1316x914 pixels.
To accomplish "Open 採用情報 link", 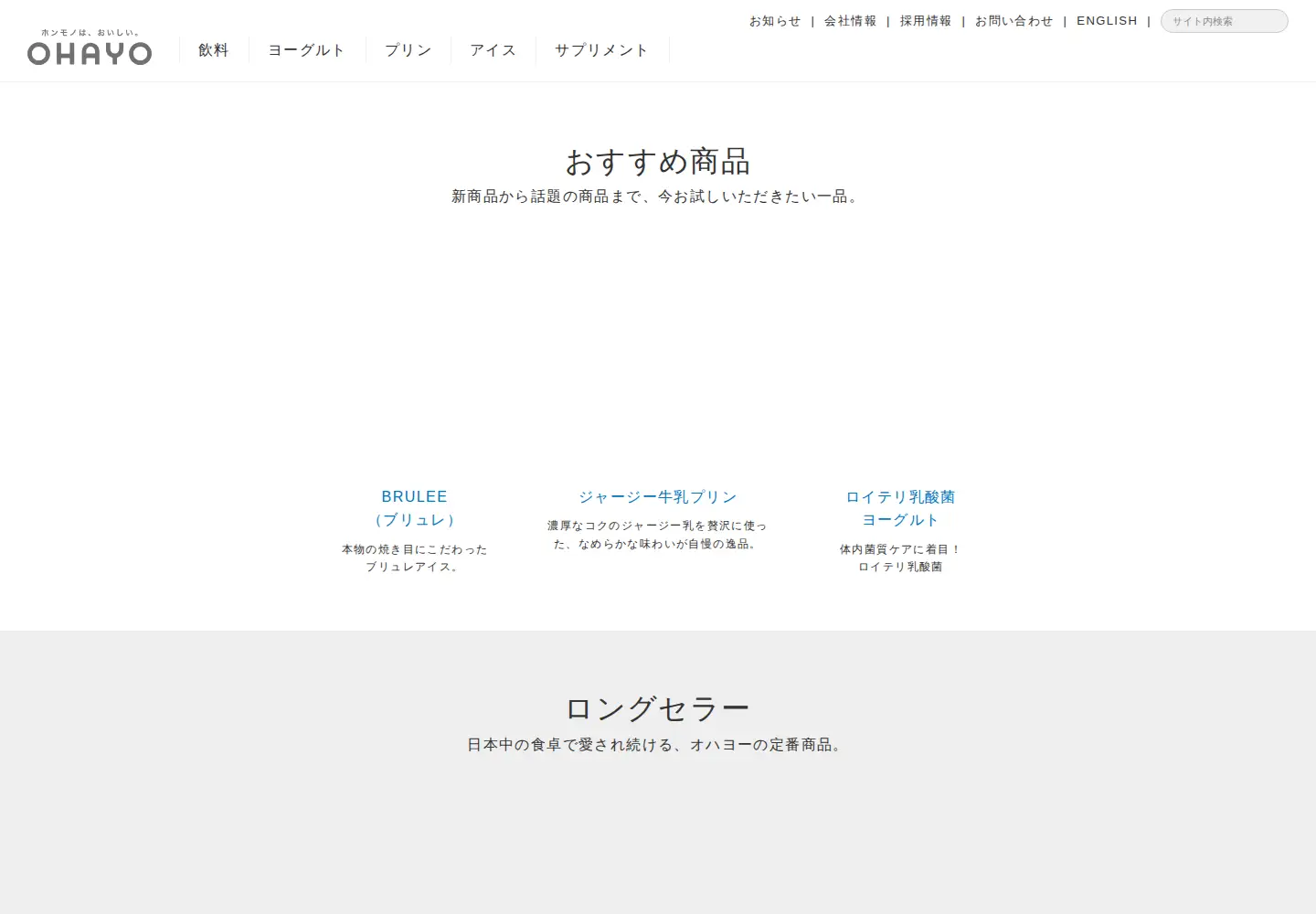I will (926, 21).
